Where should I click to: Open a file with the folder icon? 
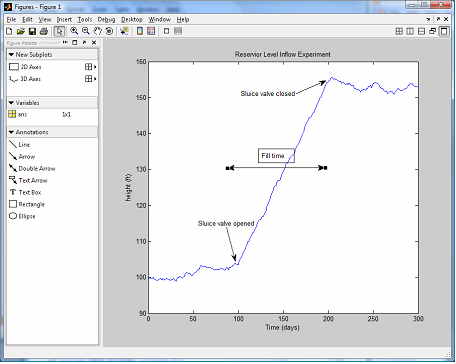(x=21, y=31)
